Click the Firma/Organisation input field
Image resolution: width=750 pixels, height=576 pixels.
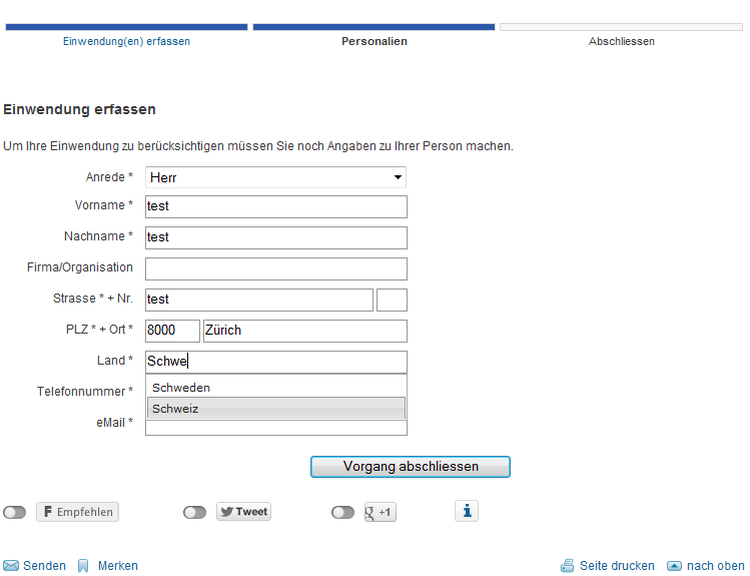276,268
